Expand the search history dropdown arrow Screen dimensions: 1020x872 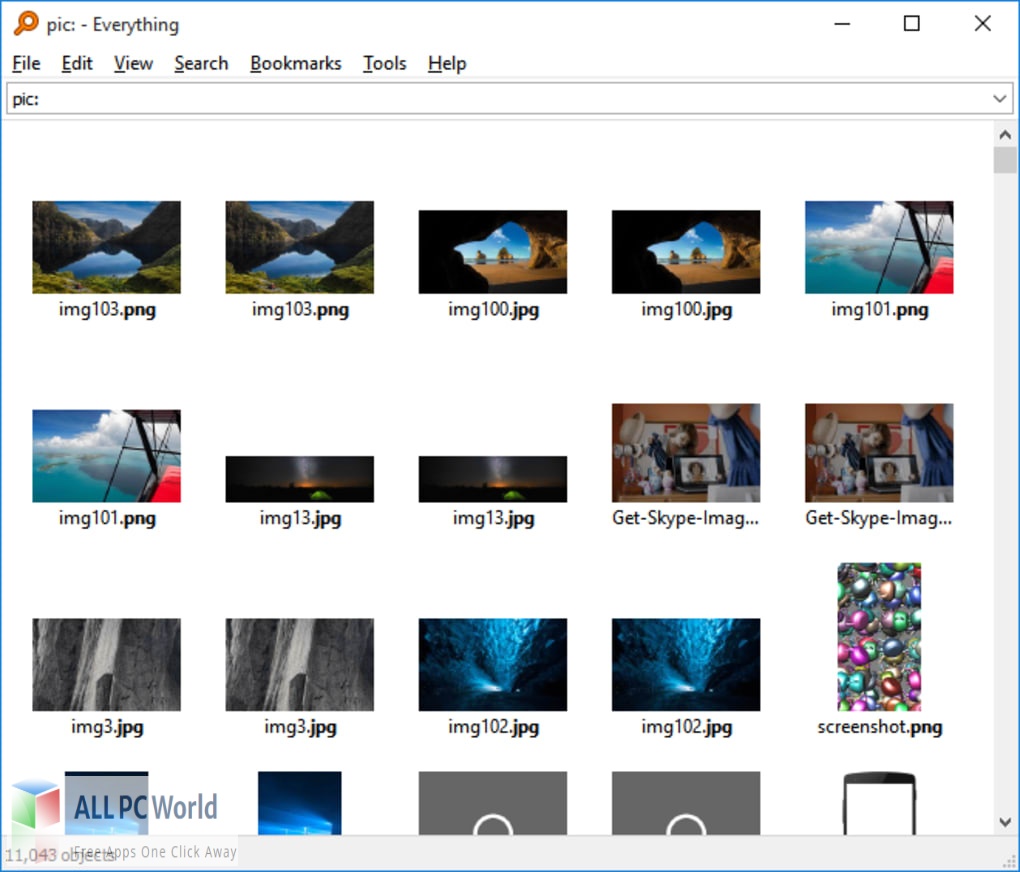[x=999, y=99]
